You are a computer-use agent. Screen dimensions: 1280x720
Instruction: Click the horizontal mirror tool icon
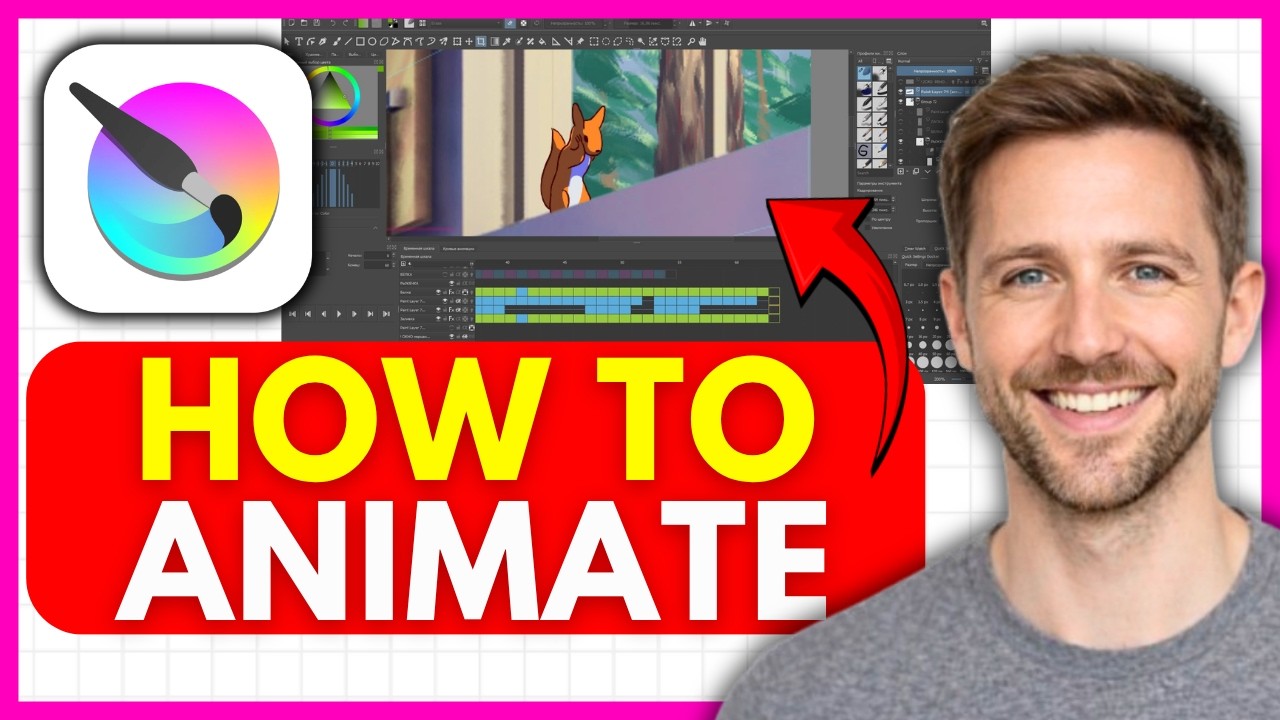tap(692, 23)
